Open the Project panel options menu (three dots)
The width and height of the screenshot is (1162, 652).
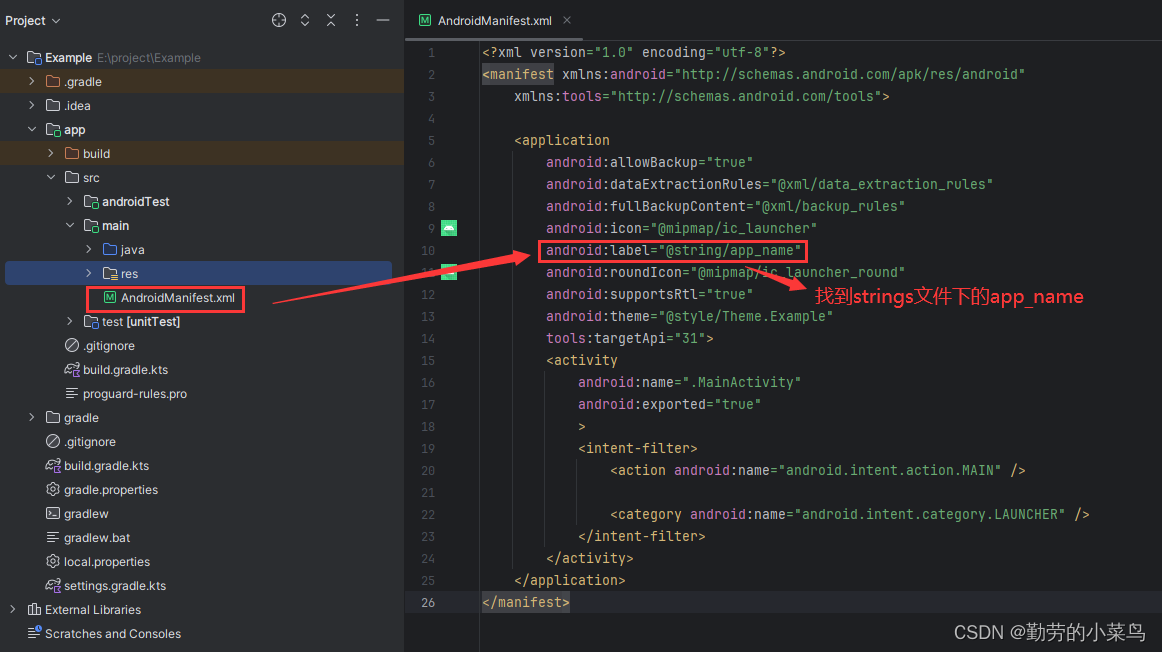[356, 19]
